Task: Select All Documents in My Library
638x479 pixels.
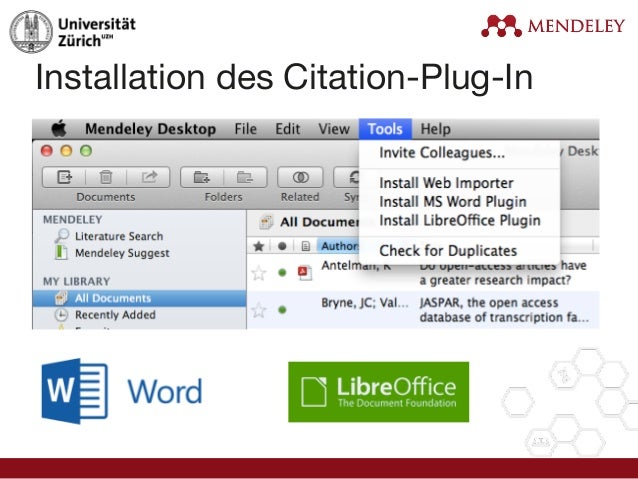Action: click(x=139, y=298)
